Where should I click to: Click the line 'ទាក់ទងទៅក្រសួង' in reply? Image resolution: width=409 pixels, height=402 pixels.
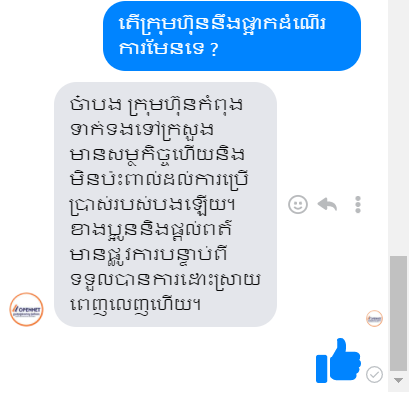[x=142, y=130]
